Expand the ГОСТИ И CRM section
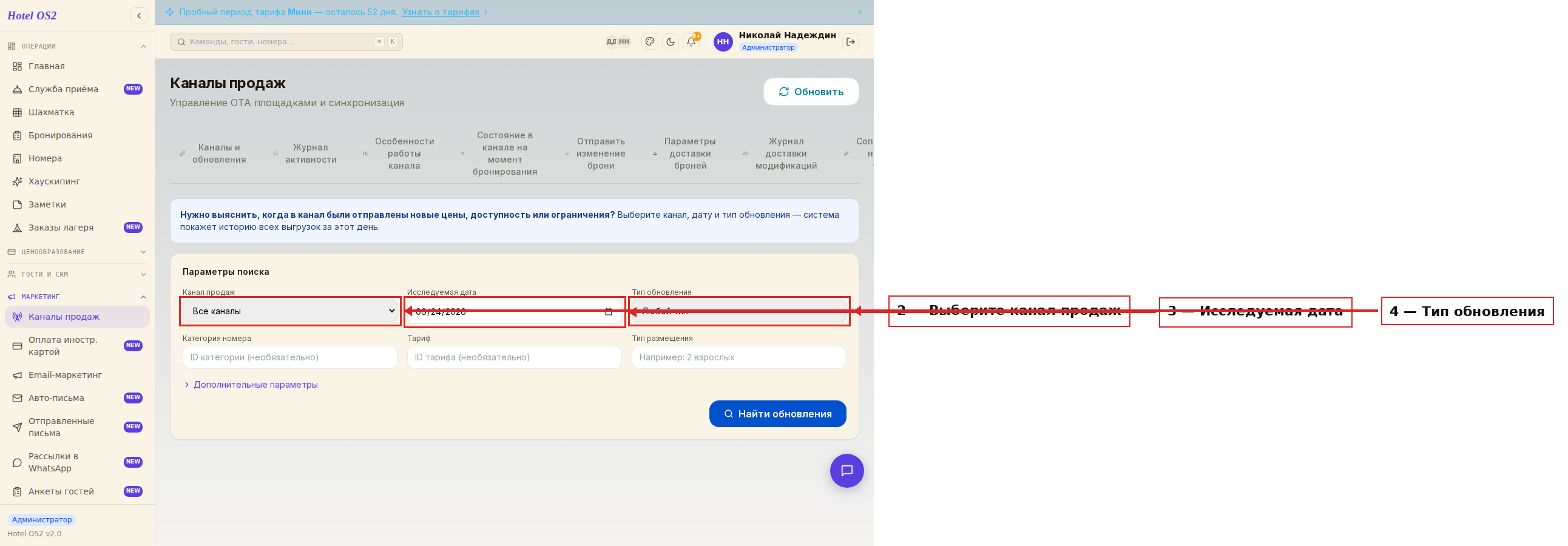Screen dimensions: 1568x546 77,275
